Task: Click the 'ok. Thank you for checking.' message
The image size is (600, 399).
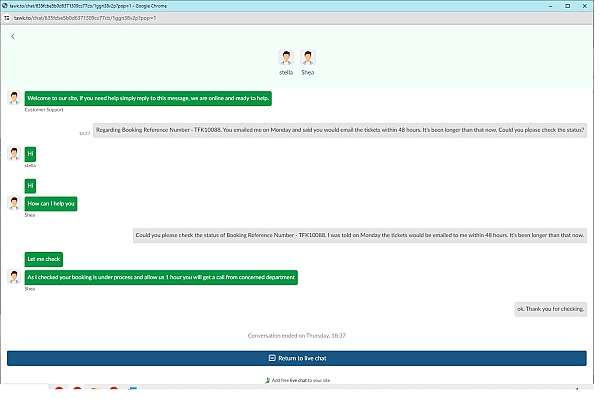Action: [x=550, y=309]
